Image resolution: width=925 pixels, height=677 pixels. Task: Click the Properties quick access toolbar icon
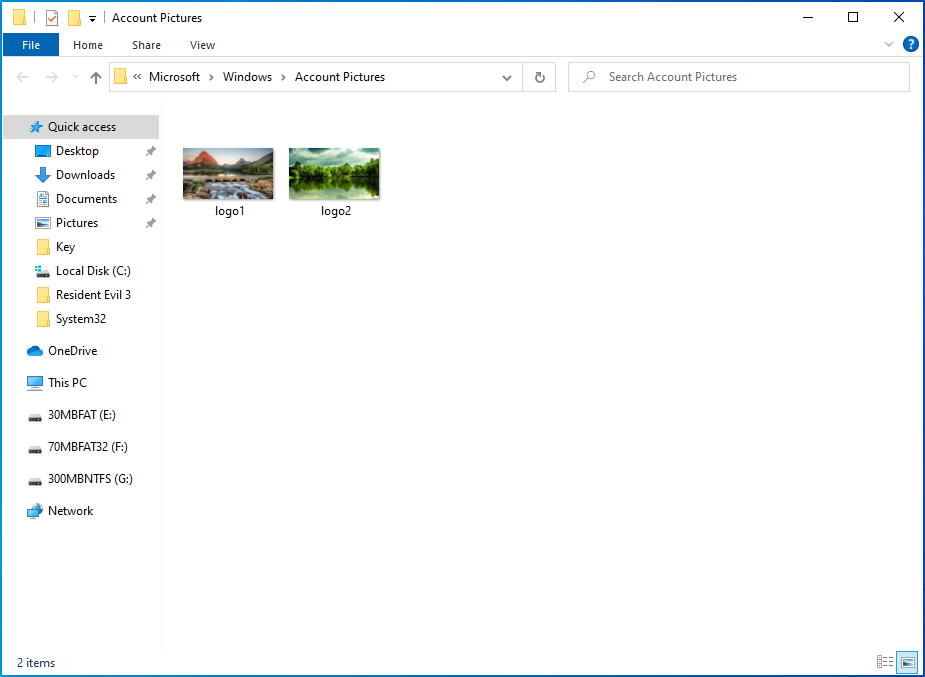(52, 18)
